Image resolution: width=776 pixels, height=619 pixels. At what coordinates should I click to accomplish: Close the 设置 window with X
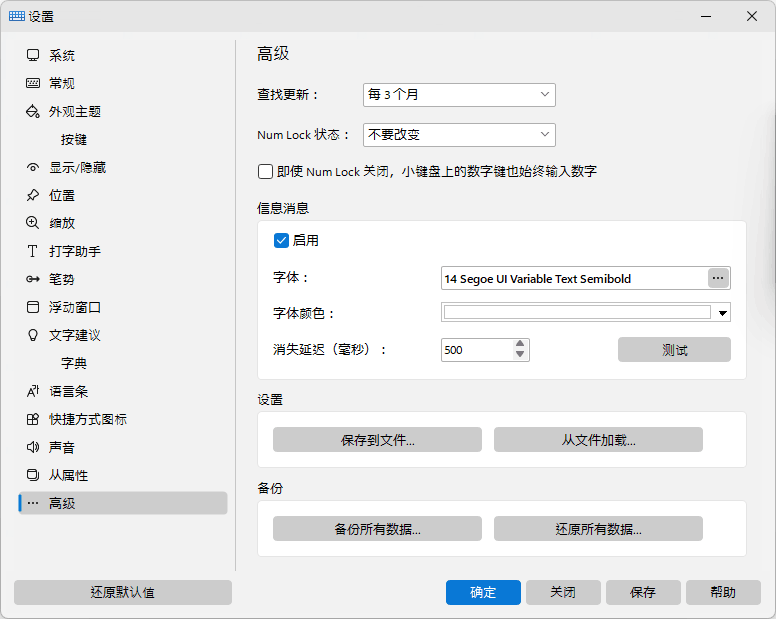tap(752, 16)
